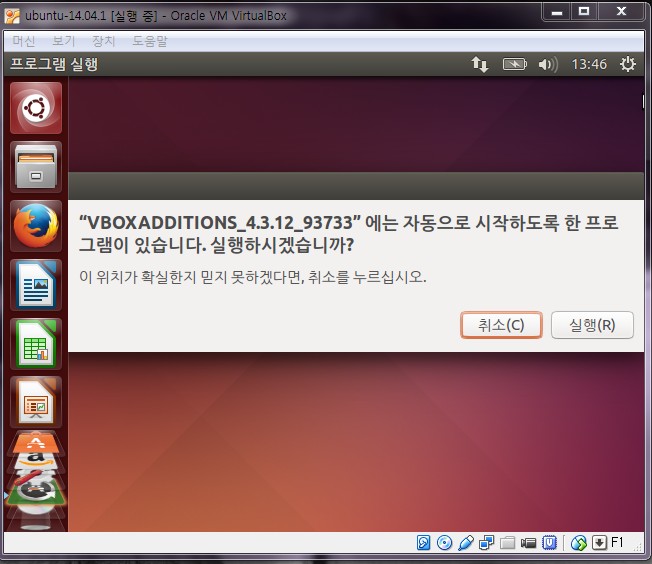652x564 pixels.
Task: Open LibreOffice Writer from the launcher
Action: coord(36,284)
